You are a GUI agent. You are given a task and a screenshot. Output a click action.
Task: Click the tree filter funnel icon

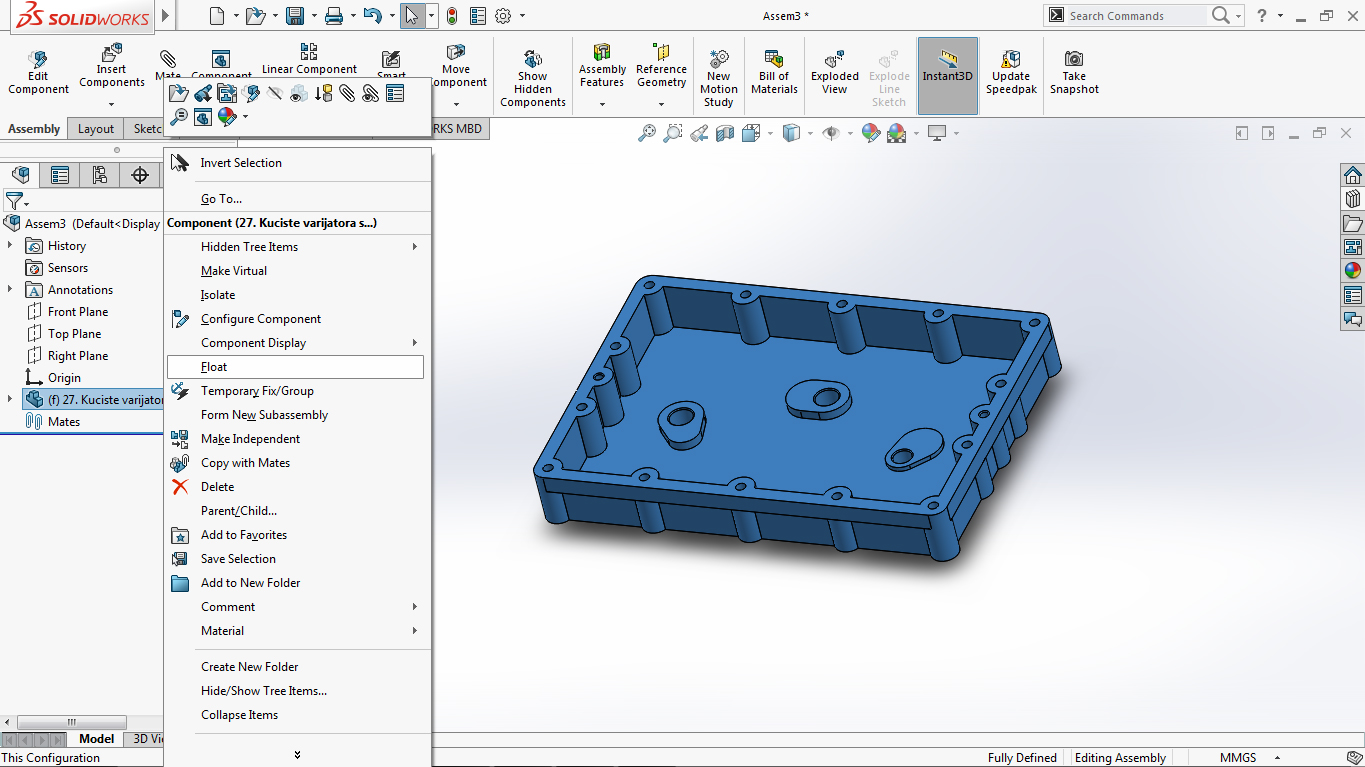click(x=14, y=201)
